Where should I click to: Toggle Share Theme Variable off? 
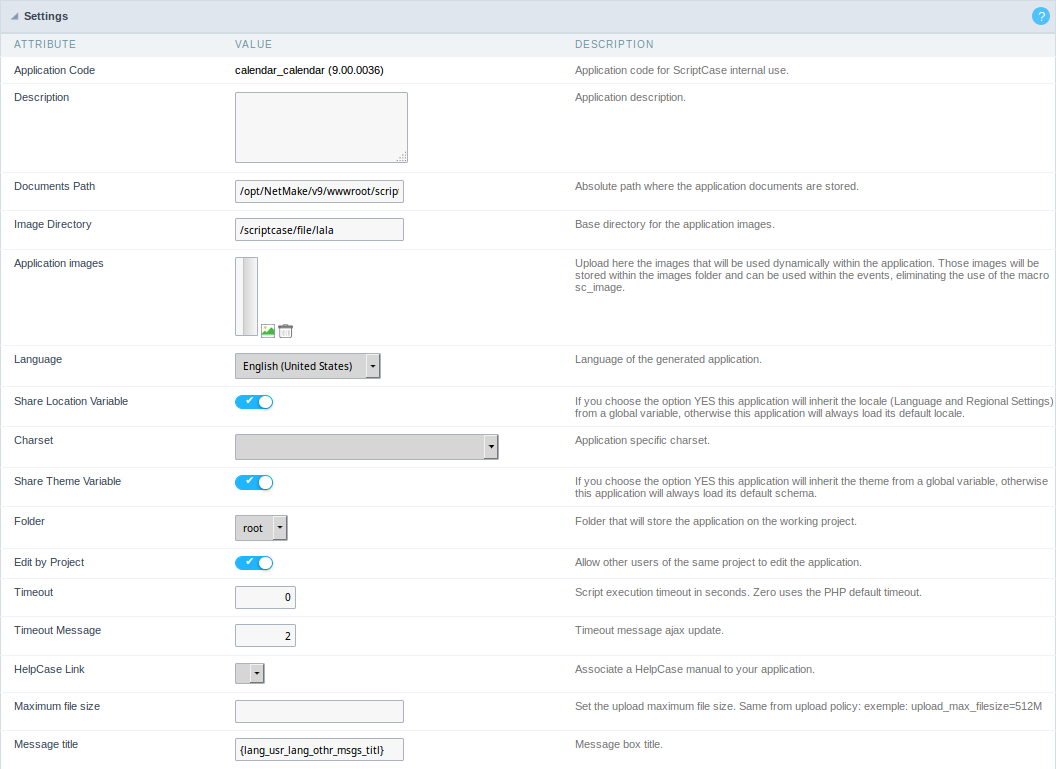(x=254, y=482)
